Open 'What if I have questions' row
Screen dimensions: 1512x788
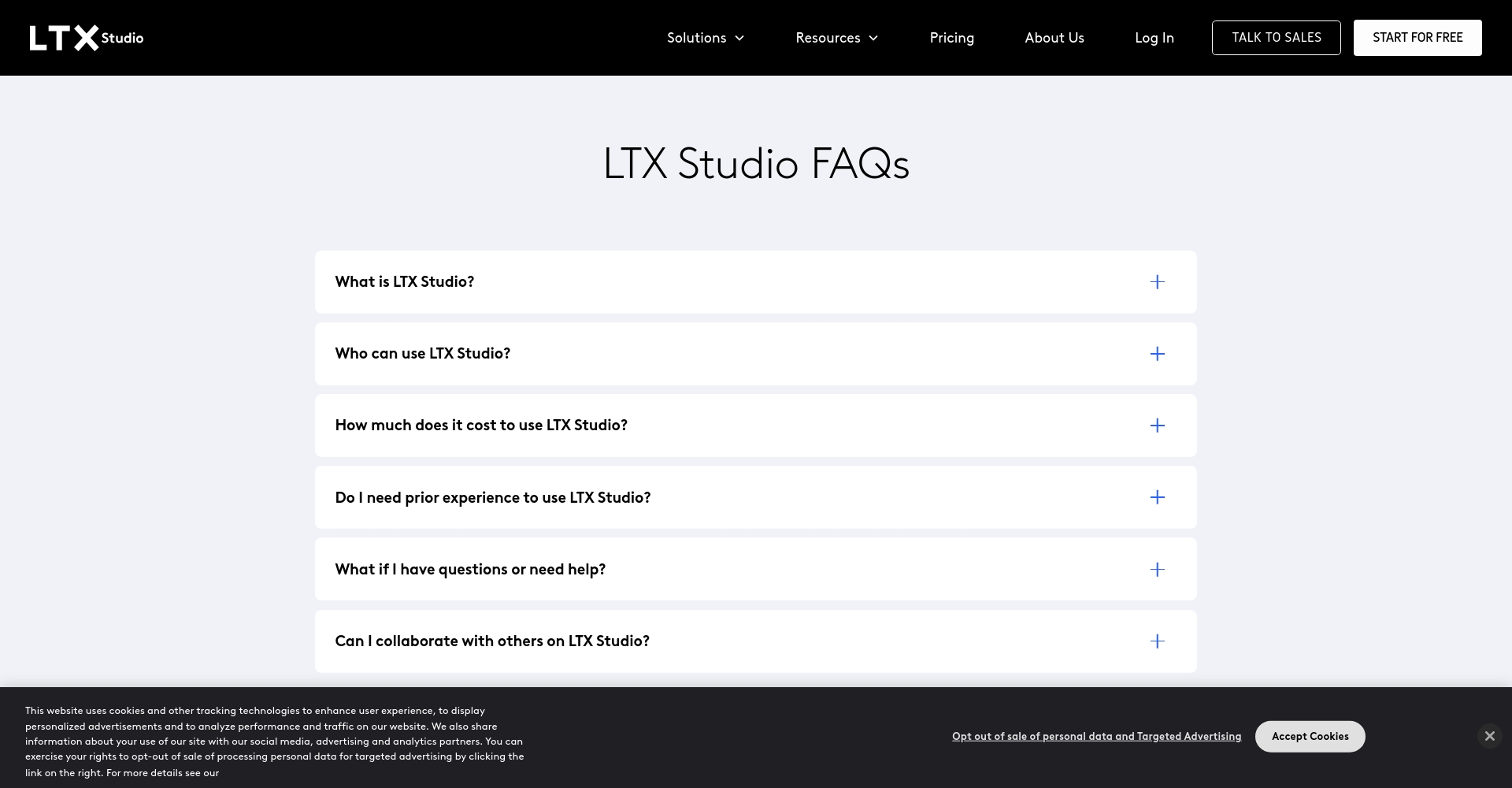click(756, 569)
